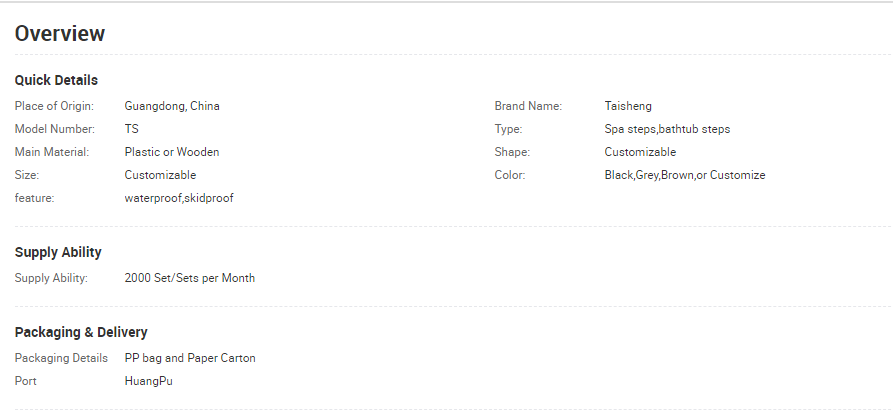This screenshot has width=893, height=414.
Task: Select the 2000 Set/Sets per Month text
Action: pos(190,278)
